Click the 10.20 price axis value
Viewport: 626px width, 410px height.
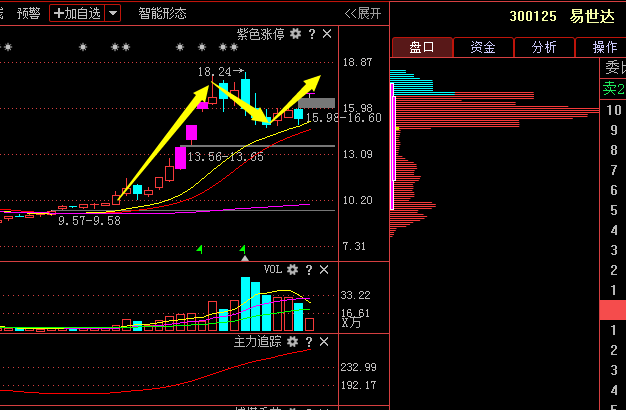click(x=357, y=200)
